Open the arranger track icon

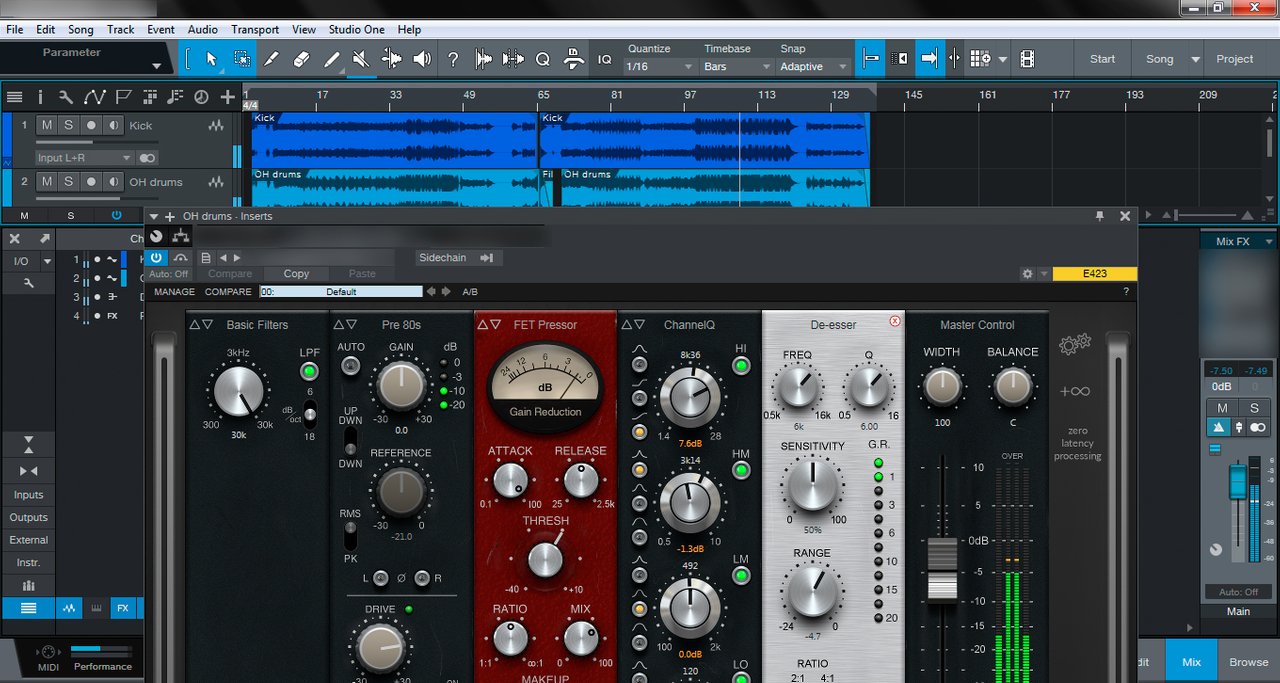click(x=149, y=97)
